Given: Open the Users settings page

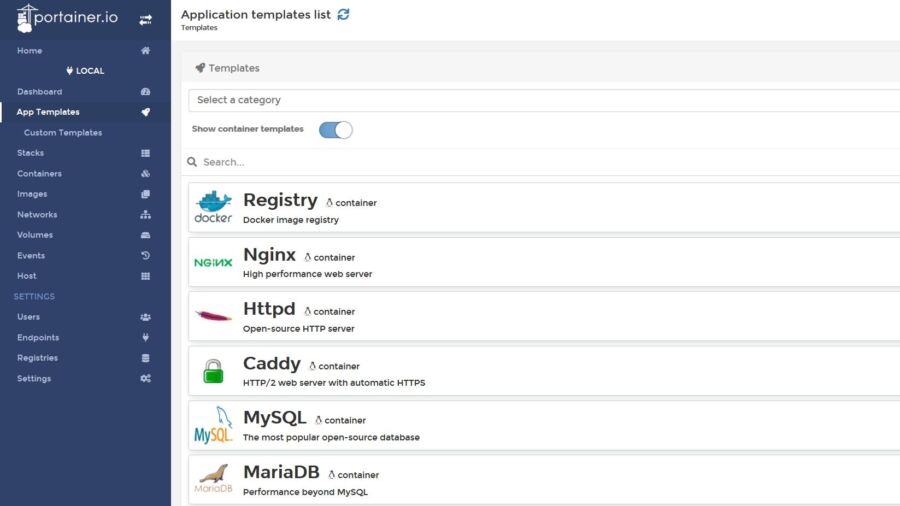Looking at the screenshot, I should tap(28, 317).
